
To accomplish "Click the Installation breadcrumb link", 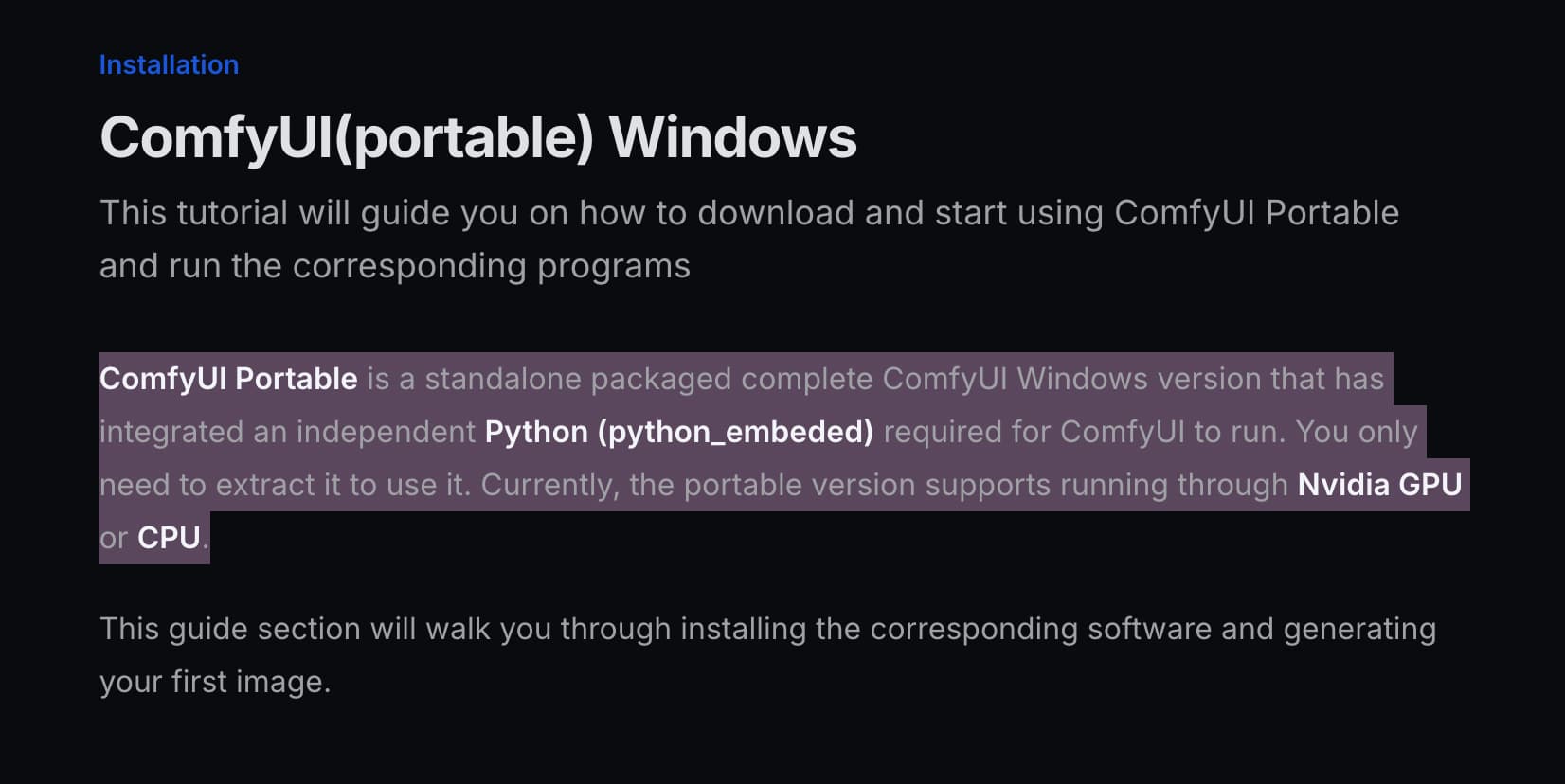I will click(169, 64).
